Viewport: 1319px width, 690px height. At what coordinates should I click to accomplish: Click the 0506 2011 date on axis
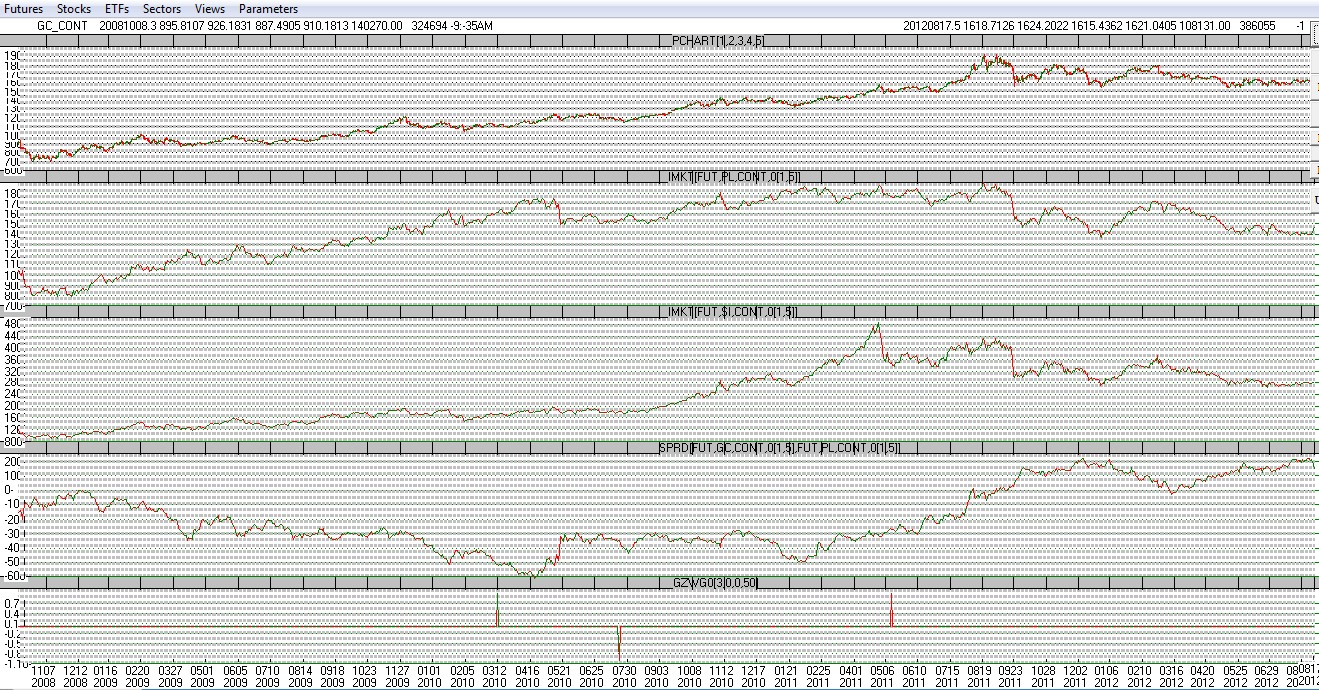(x=881, y=676)
